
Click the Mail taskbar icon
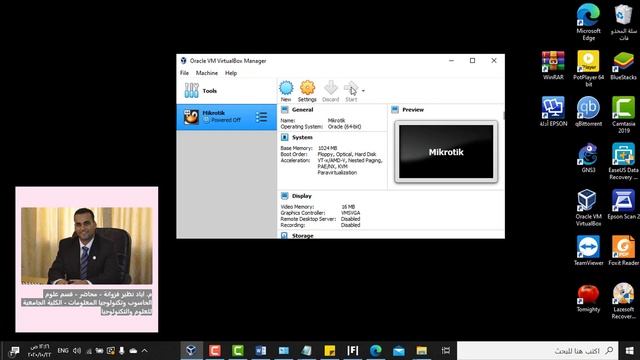[399, 350]
